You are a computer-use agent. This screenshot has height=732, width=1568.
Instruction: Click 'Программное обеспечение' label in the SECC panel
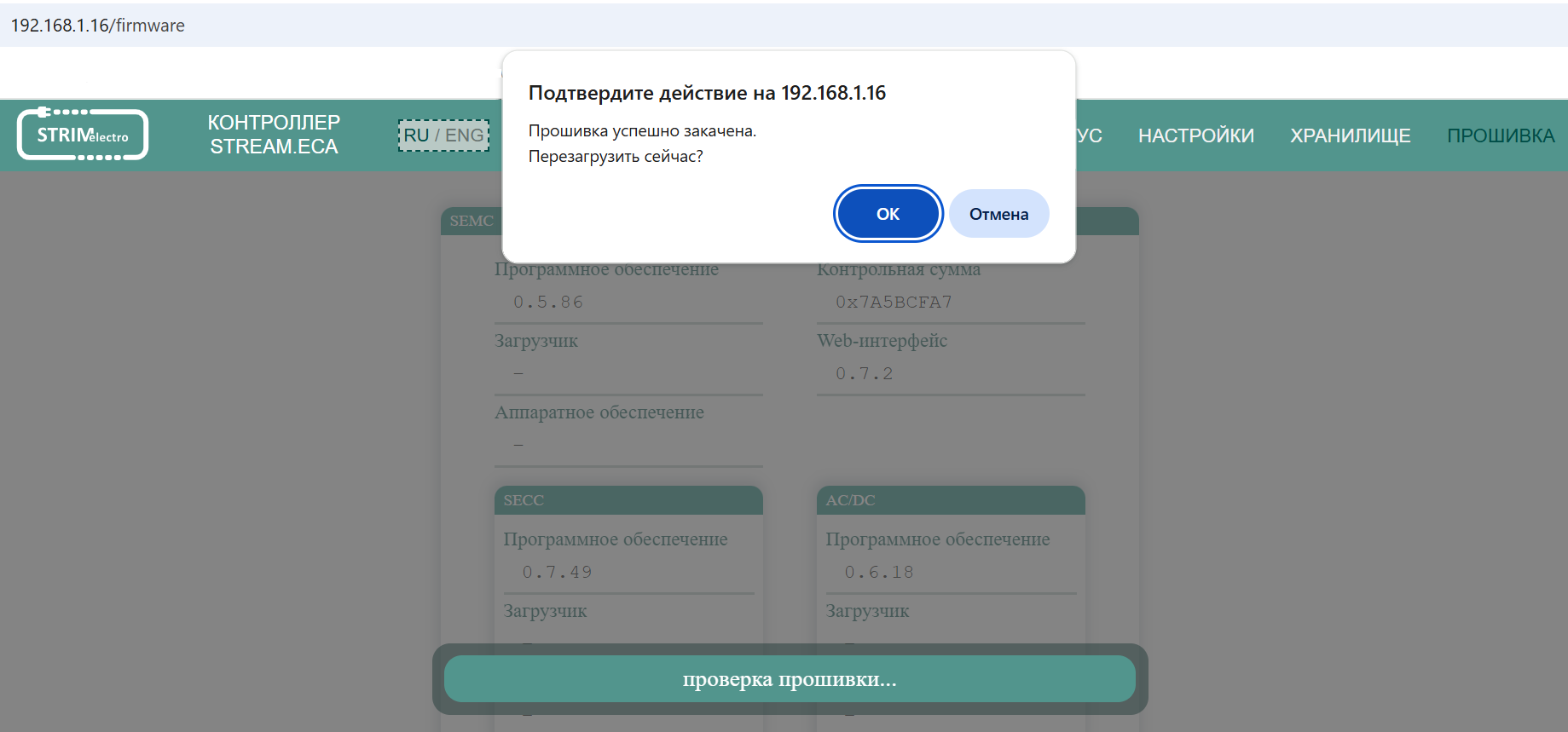click(616, 539)
